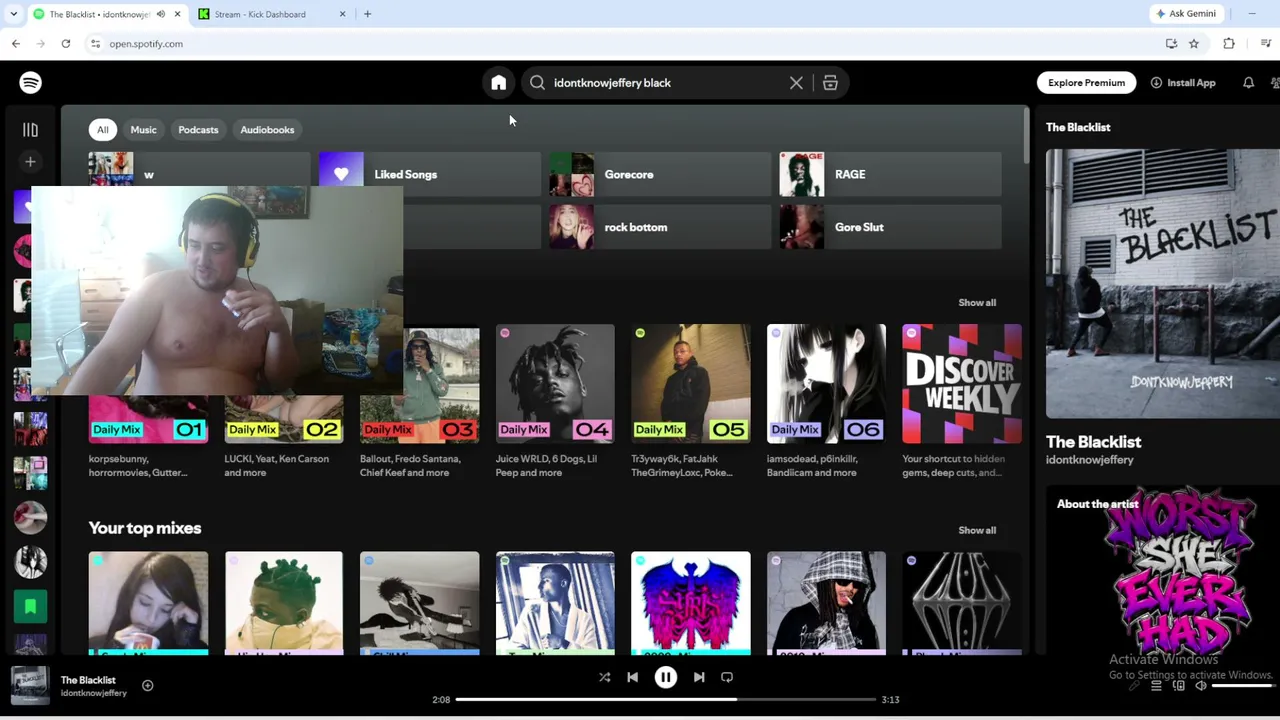Open the Liked Songs shortcut

tap(430, 174)
